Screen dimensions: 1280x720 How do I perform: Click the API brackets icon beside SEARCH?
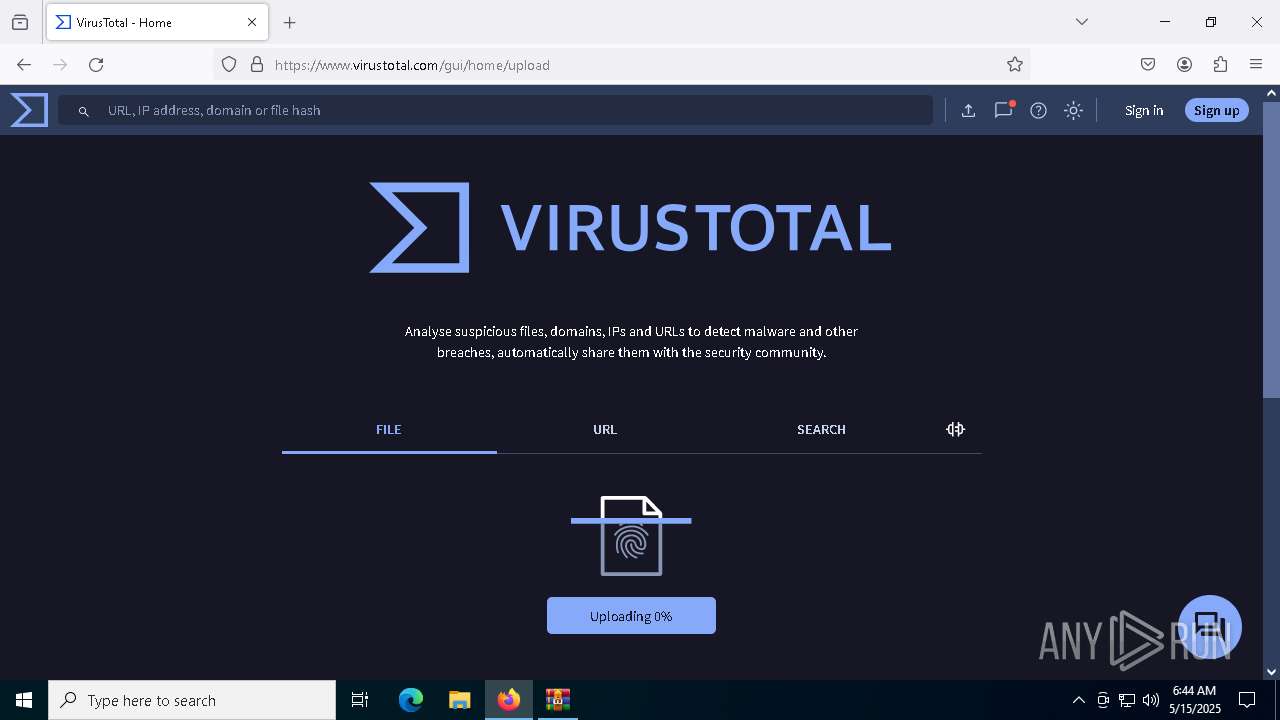pos(955,429)
